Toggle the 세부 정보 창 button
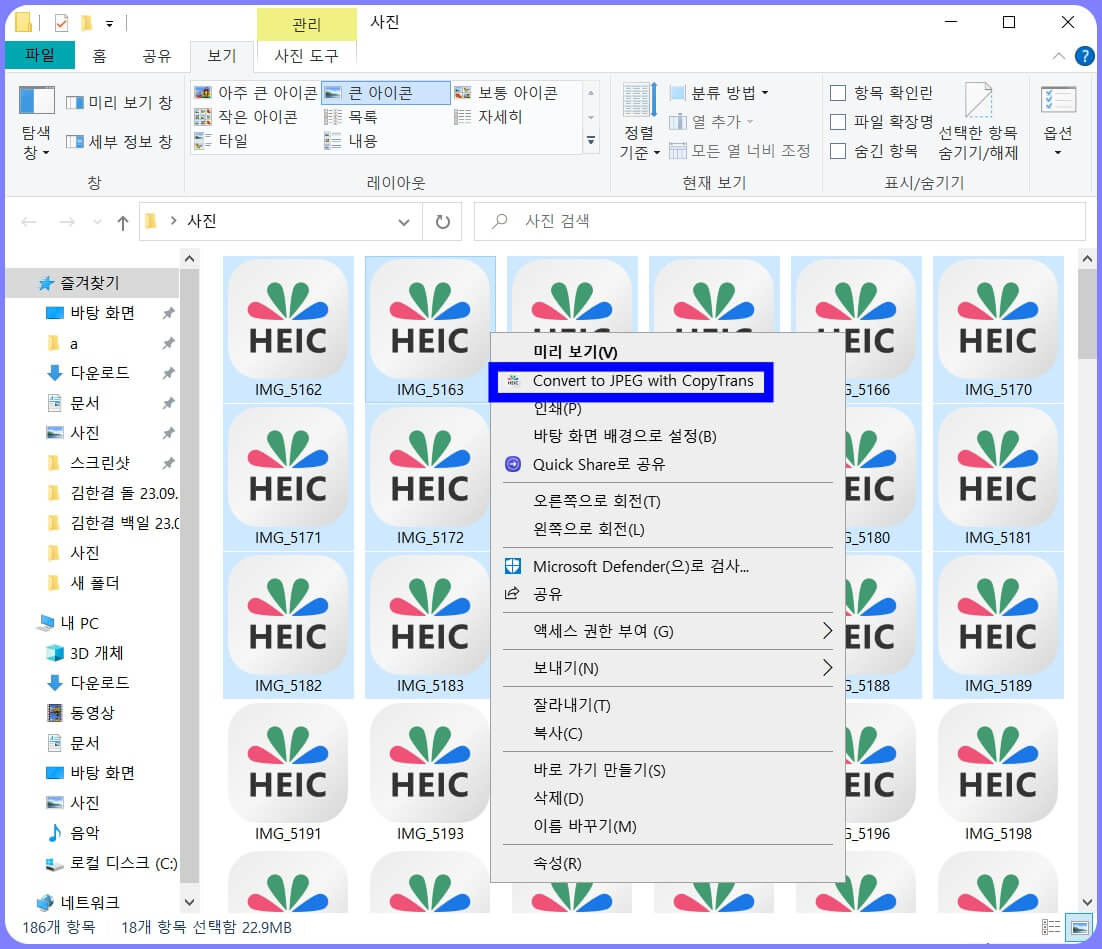This screenshot has width=1102, height=949. 119,141
